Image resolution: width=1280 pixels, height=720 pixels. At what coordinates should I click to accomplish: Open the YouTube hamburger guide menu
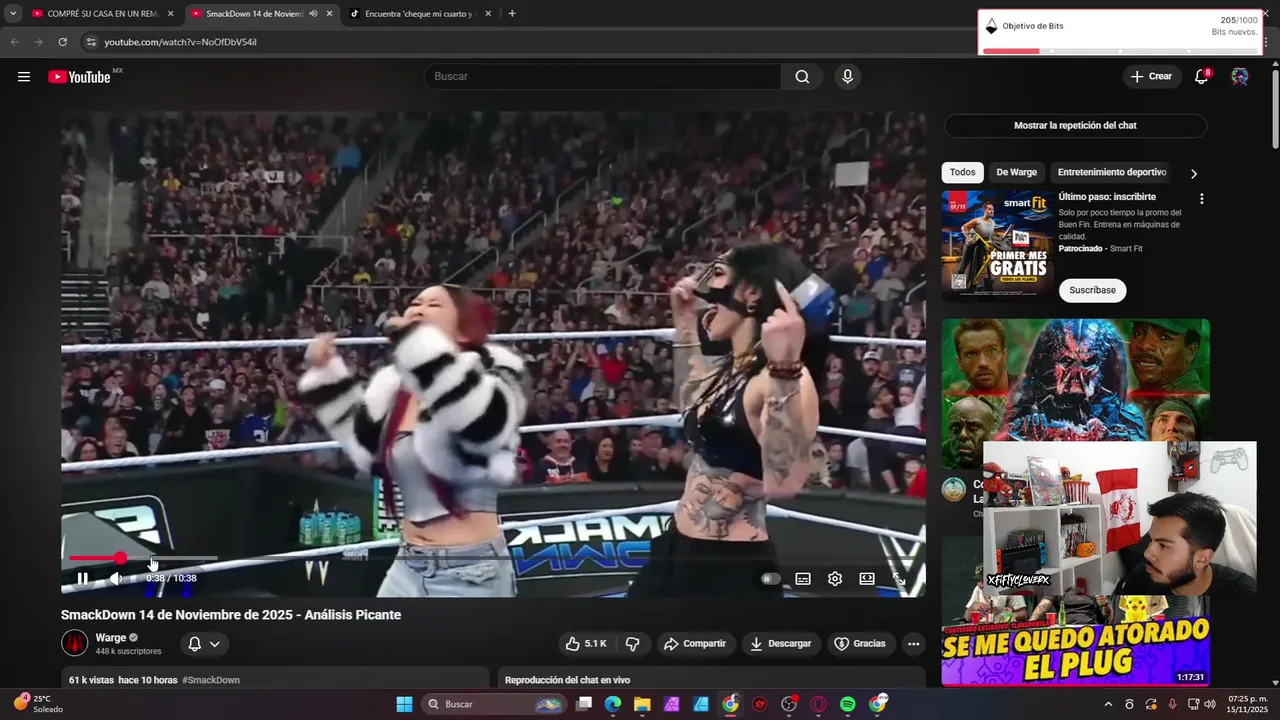click(23, 77)
